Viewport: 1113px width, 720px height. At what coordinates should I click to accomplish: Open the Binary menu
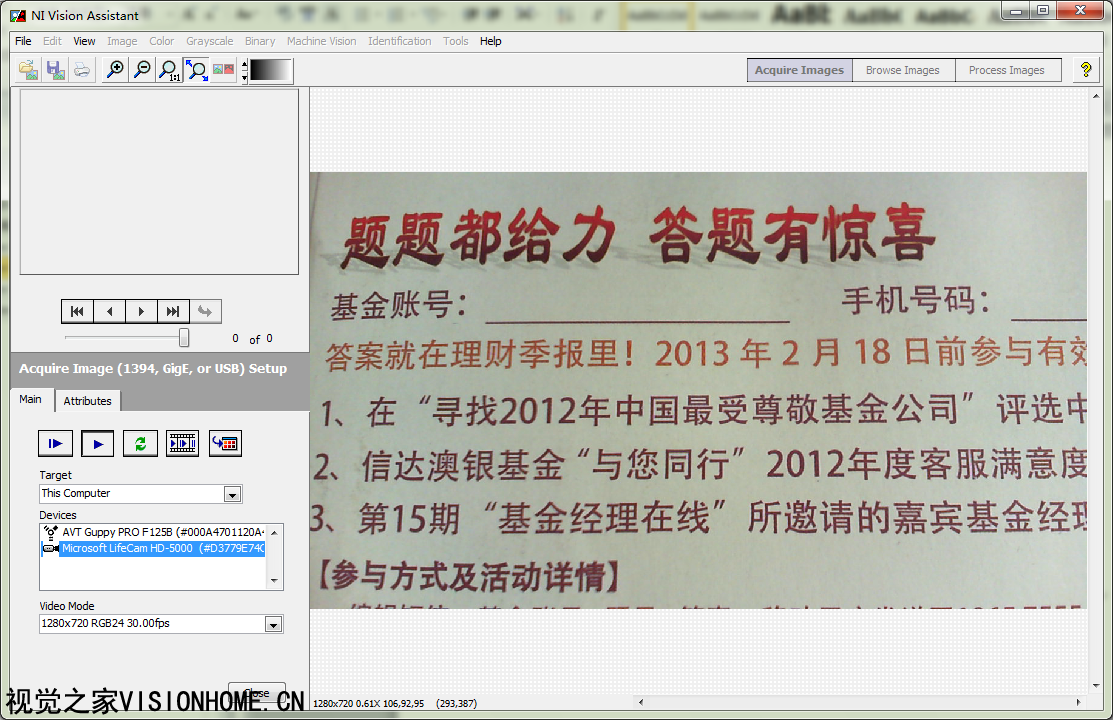coord(261,41)
